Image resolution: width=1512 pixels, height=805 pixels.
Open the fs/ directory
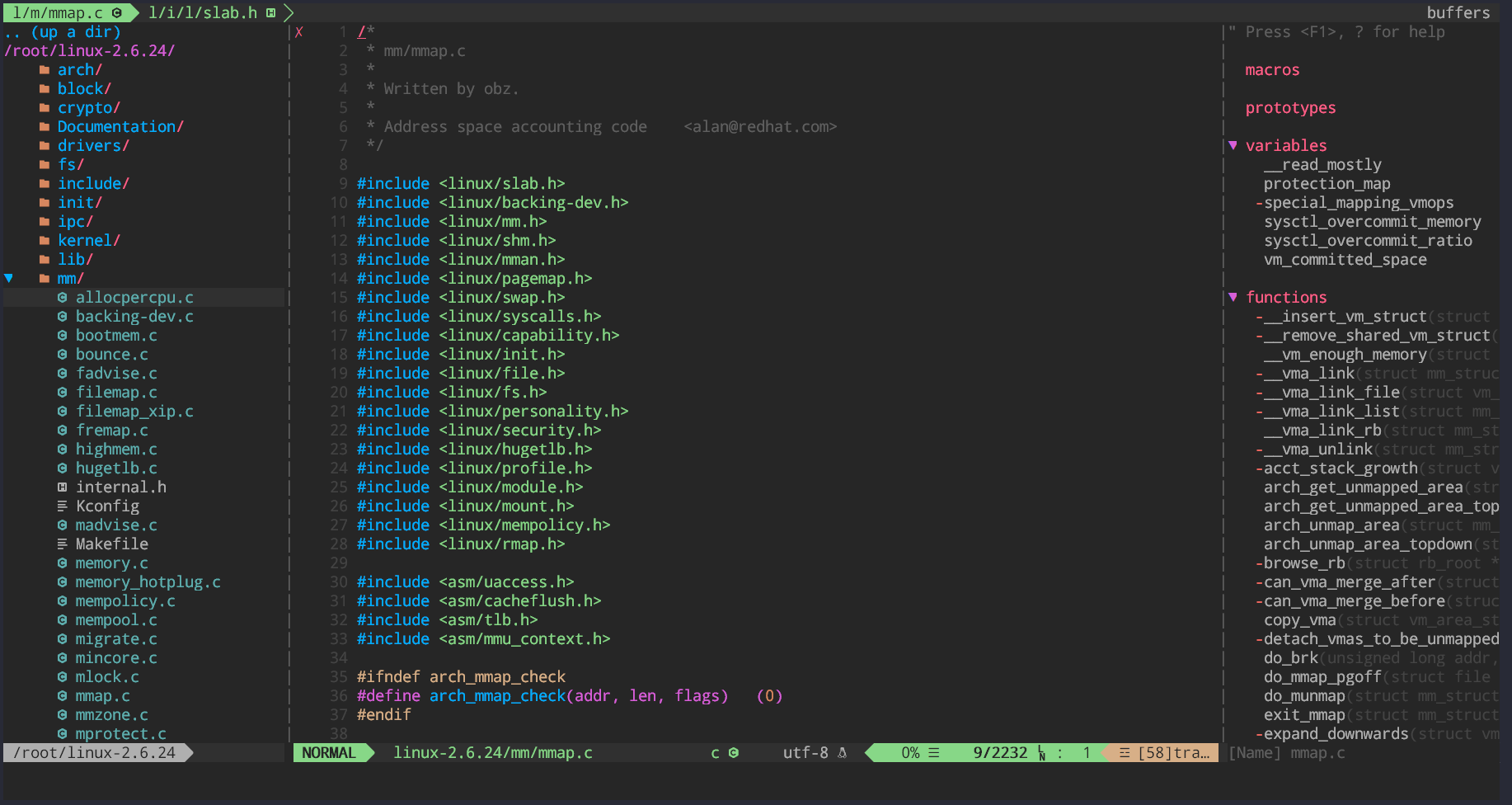pos(71,165)
